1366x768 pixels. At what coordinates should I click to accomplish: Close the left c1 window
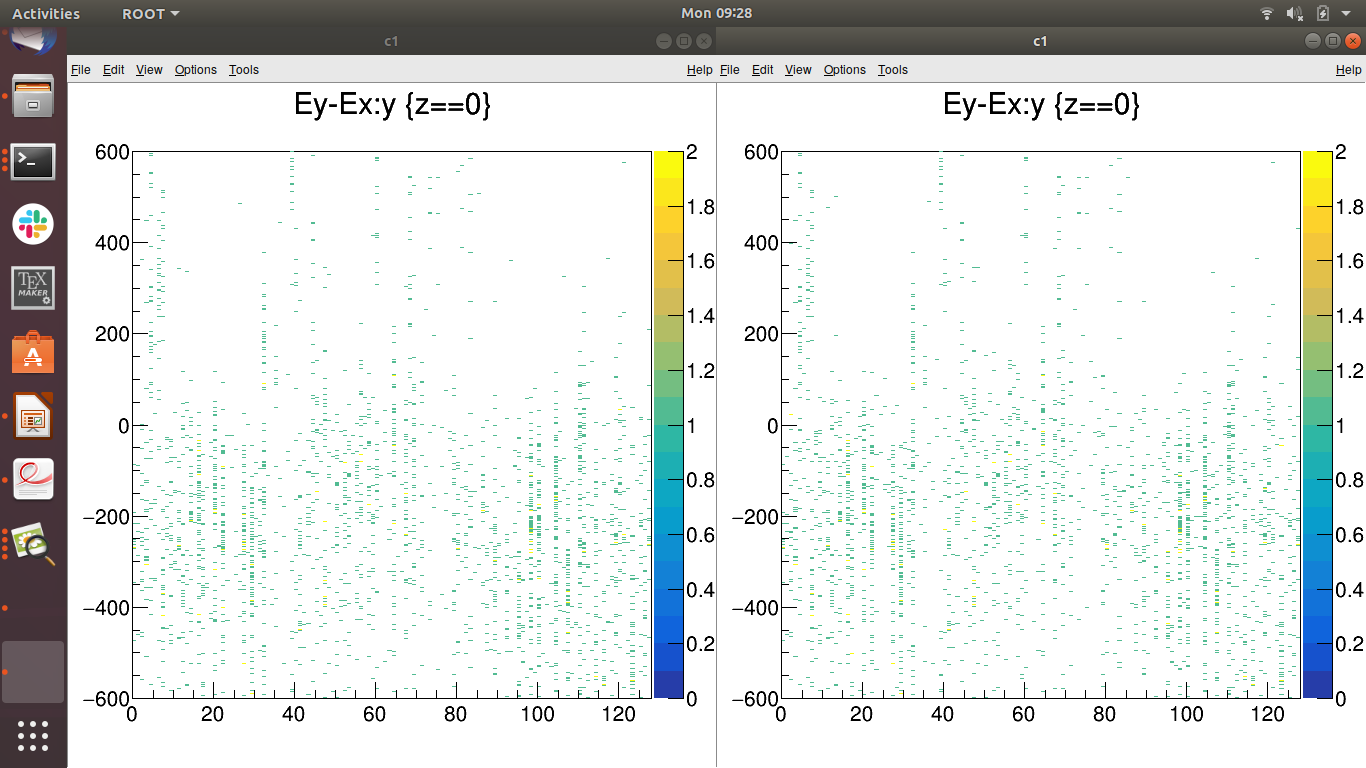[704, 41]
